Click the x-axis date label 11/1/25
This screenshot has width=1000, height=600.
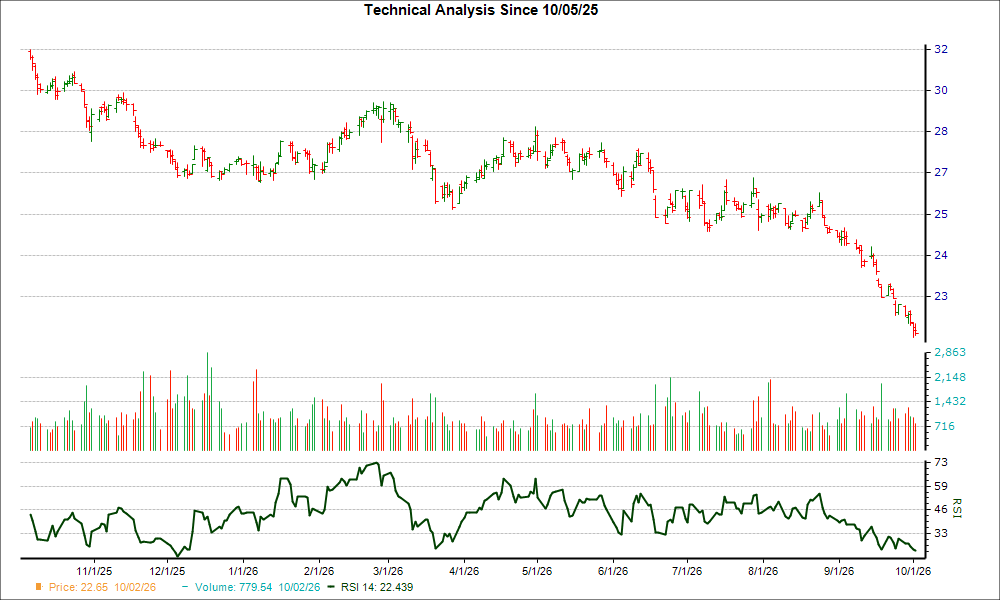(x=94, y=571)
